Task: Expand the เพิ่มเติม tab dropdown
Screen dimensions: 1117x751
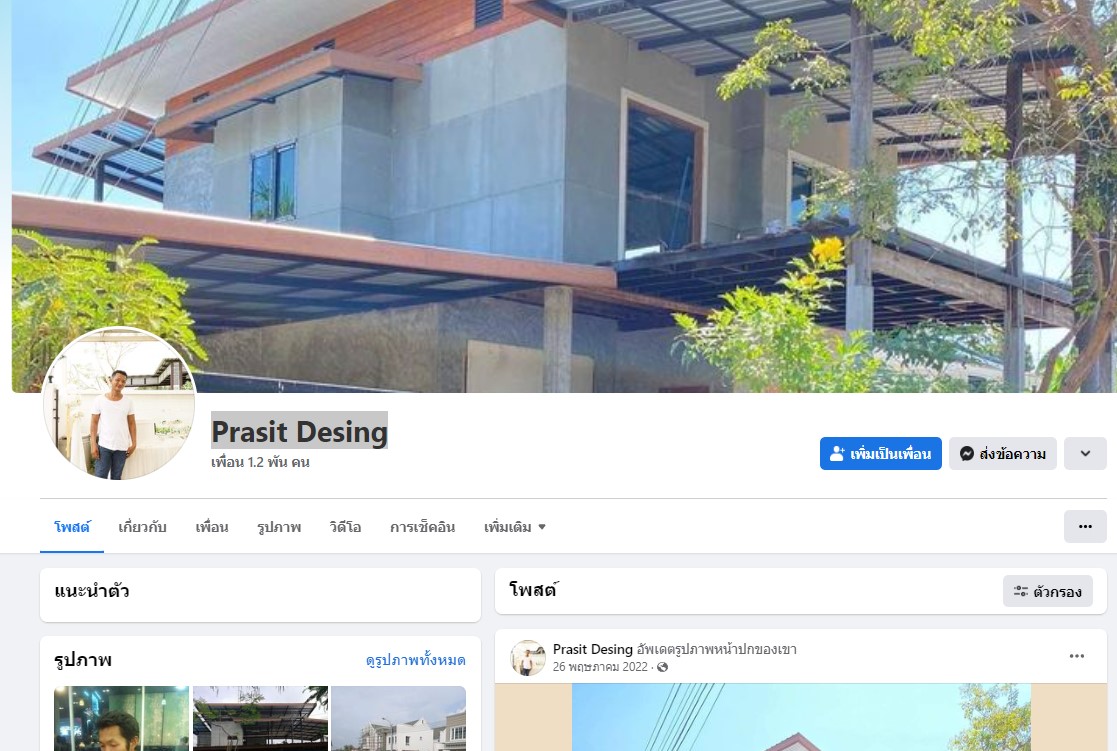Action: (514, 527)
